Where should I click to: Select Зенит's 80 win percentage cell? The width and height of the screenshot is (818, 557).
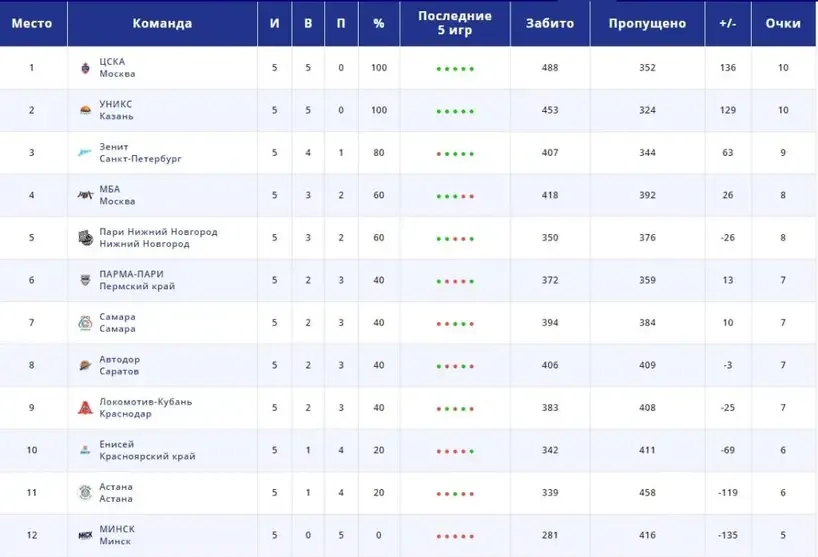tap(379, 153)
